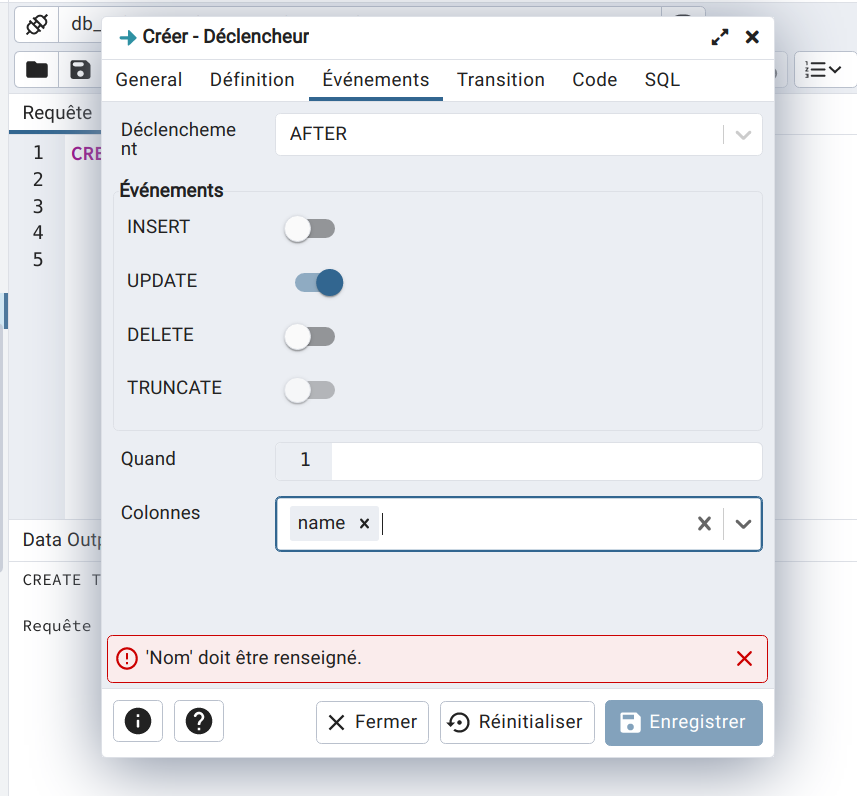This screenshot has width=857, height=796.
Task: Click the Enregistrer button
Action: click(684, 722)
